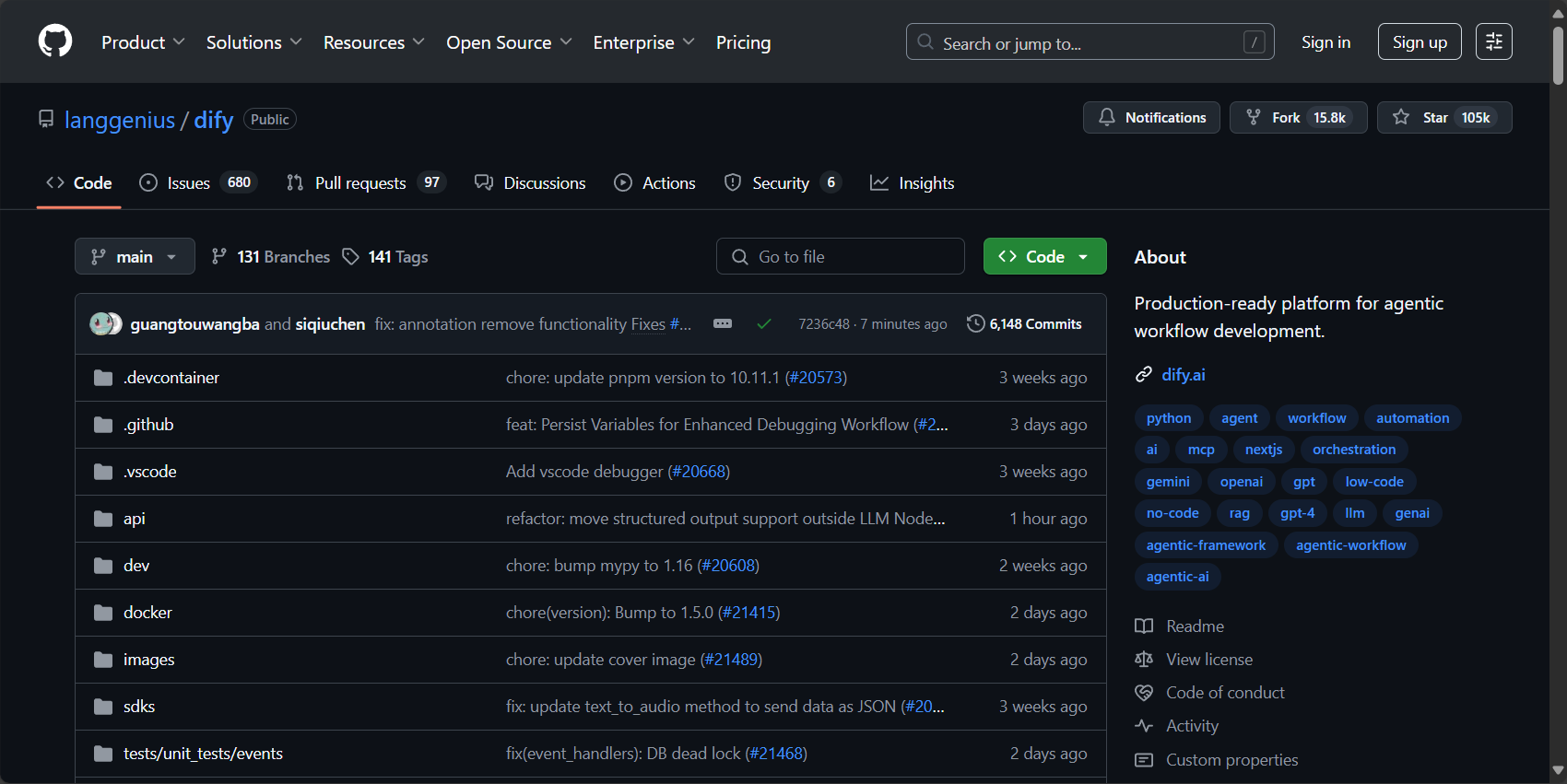Viewport: 1567px width, 784px height.
Task: Click the folder icon for .devcontainer
Action: [x=103, y=378]
